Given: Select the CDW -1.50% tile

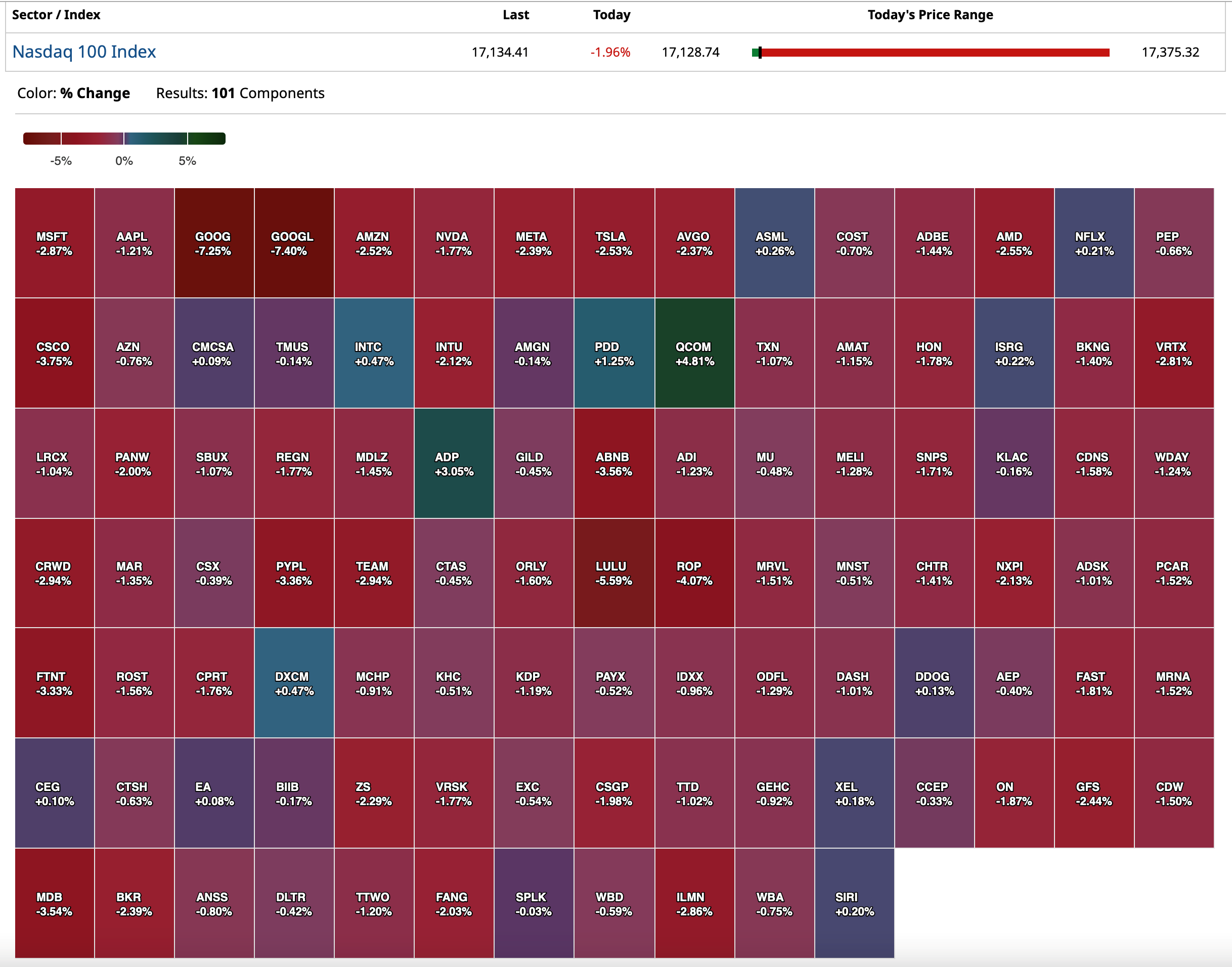Looking at the screenshot, I should coord(1173,793).
